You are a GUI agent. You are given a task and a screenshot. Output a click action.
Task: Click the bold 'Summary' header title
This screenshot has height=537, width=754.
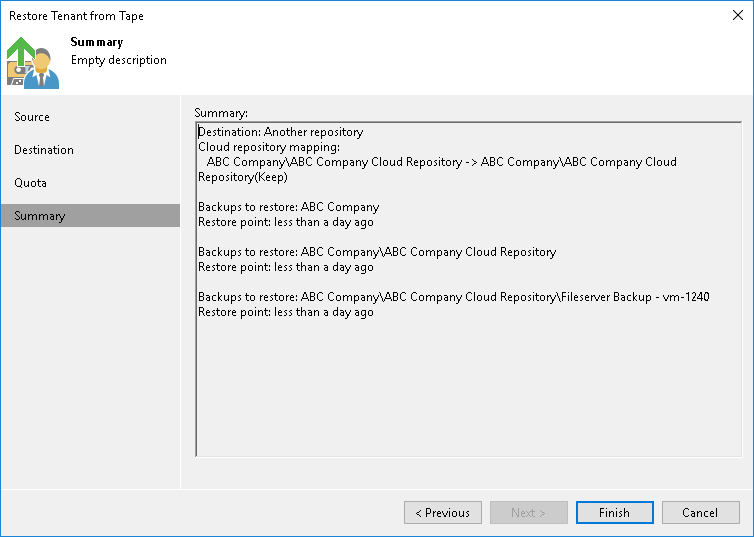click(x=97, y=42)
